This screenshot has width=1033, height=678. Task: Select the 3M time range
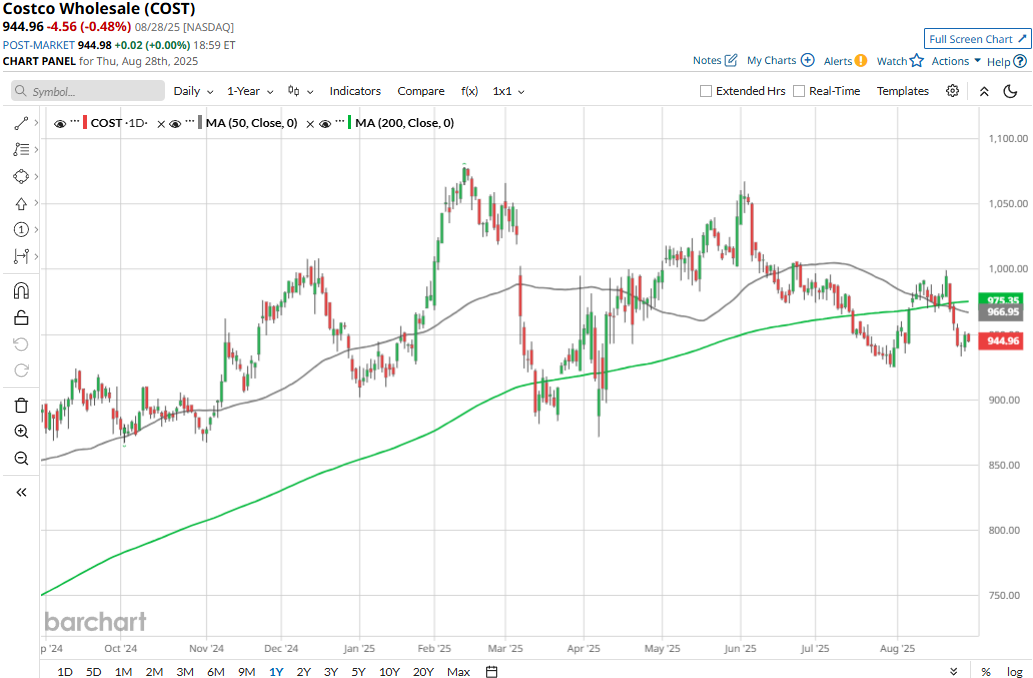(184, 671)
